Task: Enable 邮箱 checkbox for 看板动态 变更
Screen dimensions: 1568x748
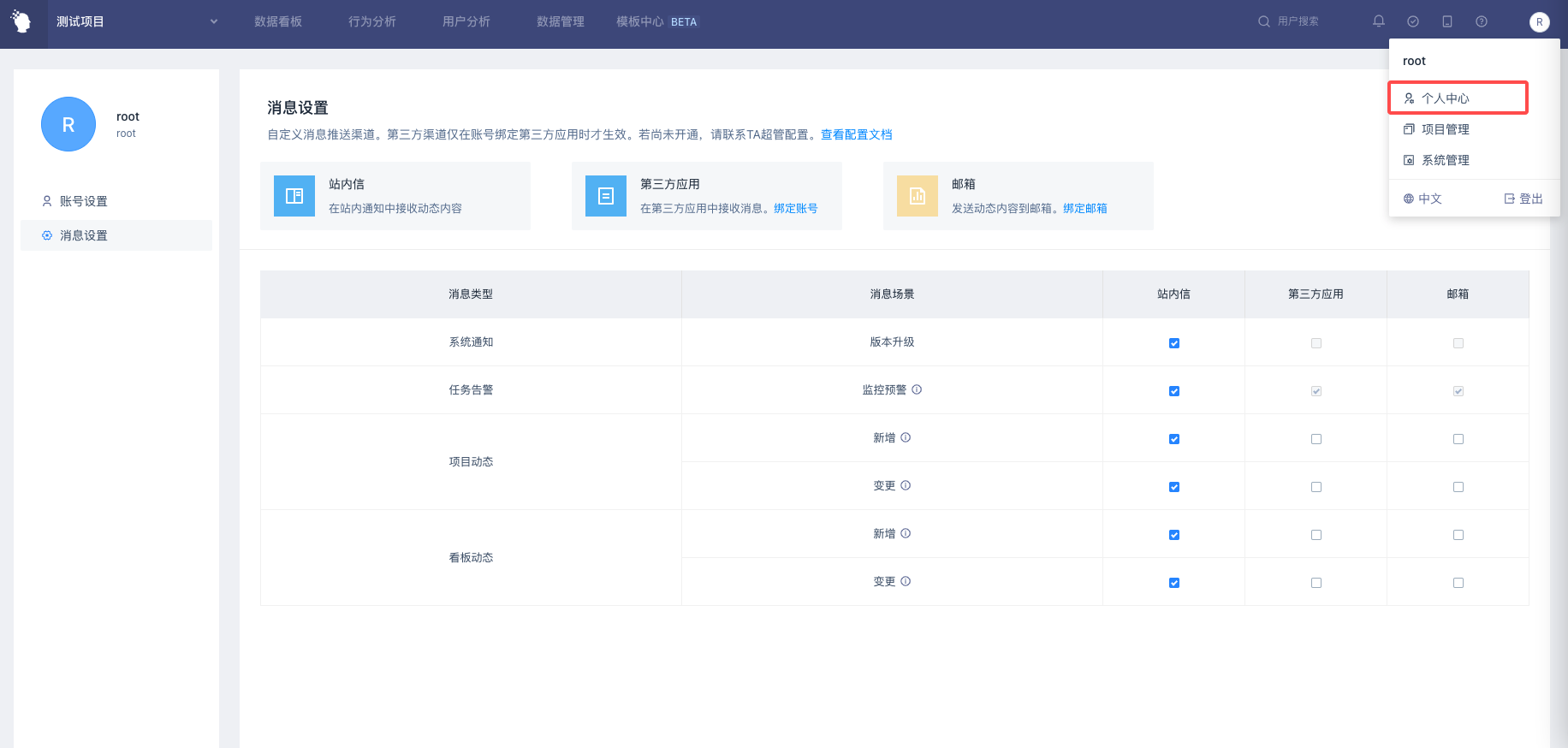Action: pos(1458,583)
